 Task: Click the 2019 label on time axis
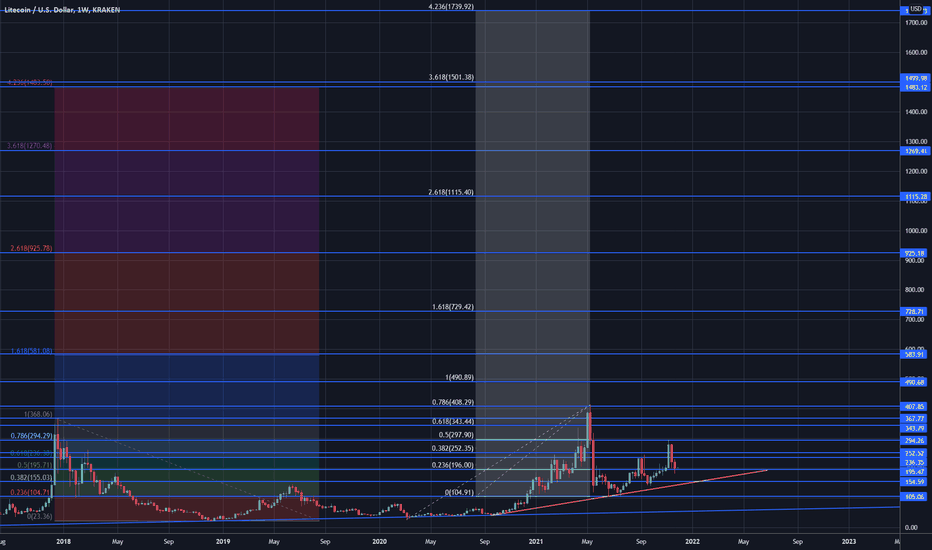(x=223, y=542)
